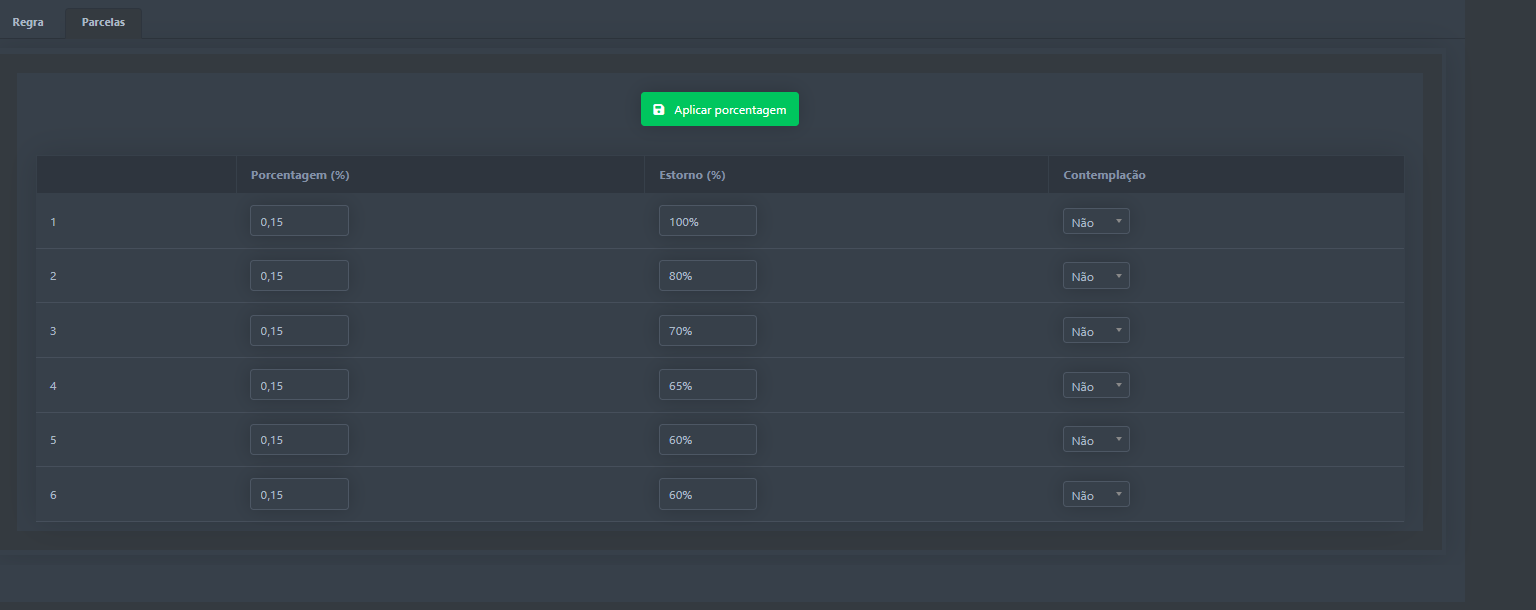This screenshot has width=1536, height=610.
Task: Click the Estorno field showing 100%
Action: tap(707, 221)
